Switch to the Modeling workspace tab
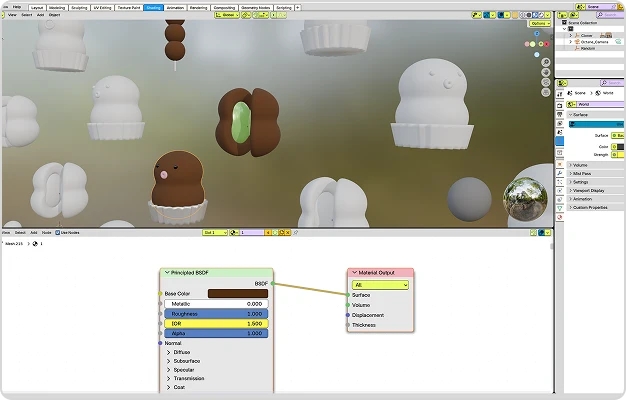626x400 pixels. tap(57, 8)
